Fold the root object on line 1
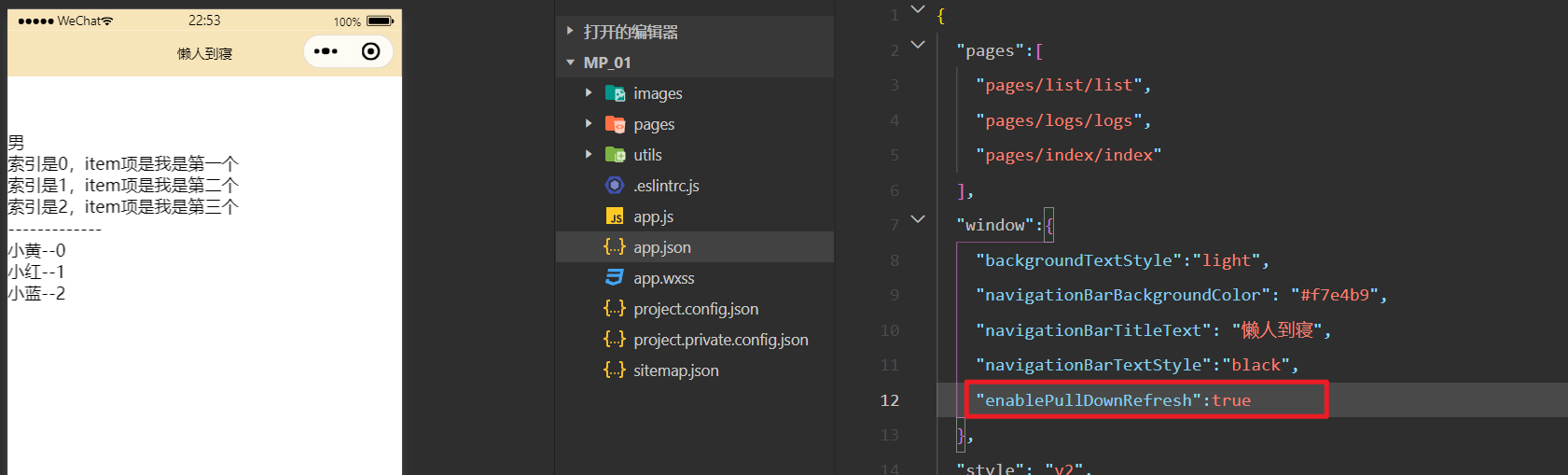 pyautogui.click(x=918, y=9)
